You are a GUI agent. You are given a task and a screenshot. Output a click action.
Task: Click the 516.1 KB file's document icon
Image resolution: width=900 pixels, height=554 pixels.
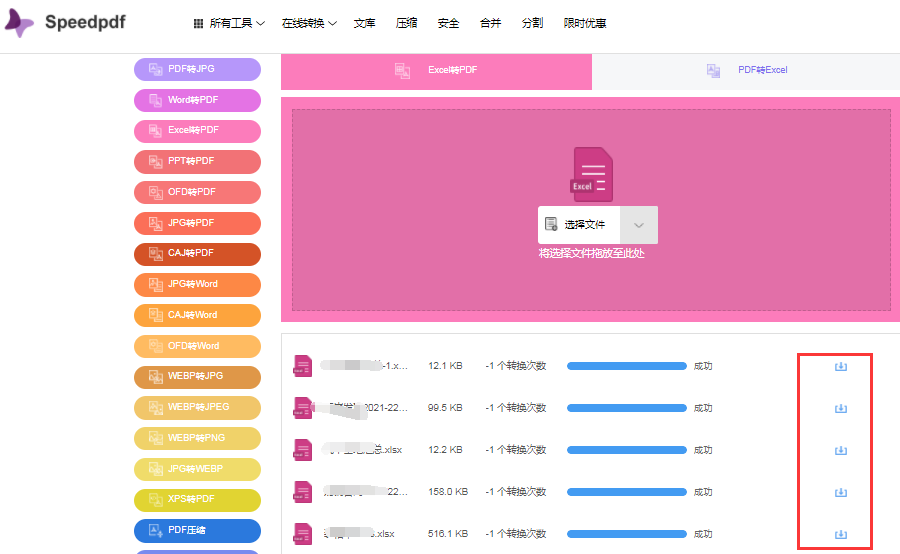click(302, 533)
